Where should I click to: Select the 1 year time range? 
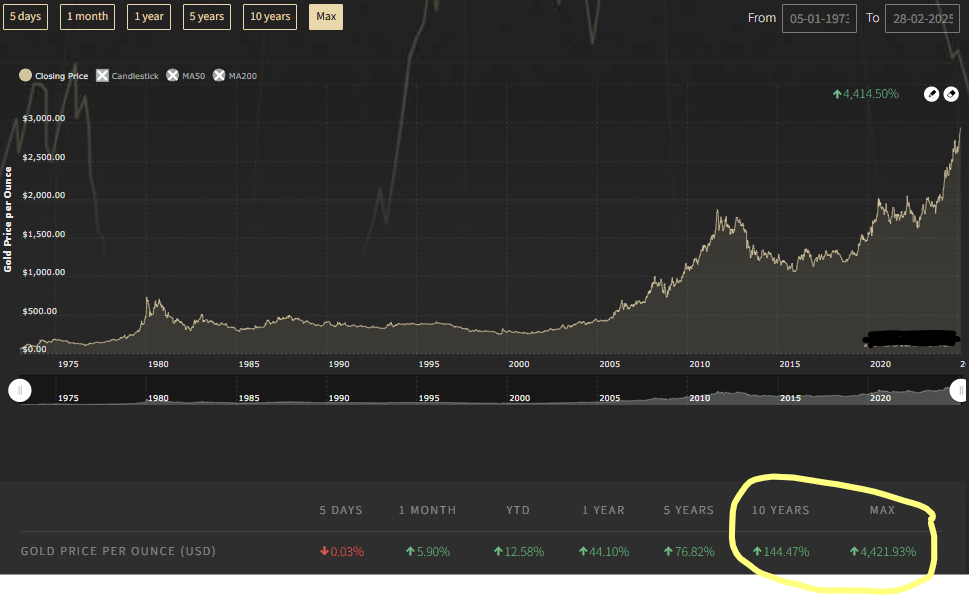(149, 17)
